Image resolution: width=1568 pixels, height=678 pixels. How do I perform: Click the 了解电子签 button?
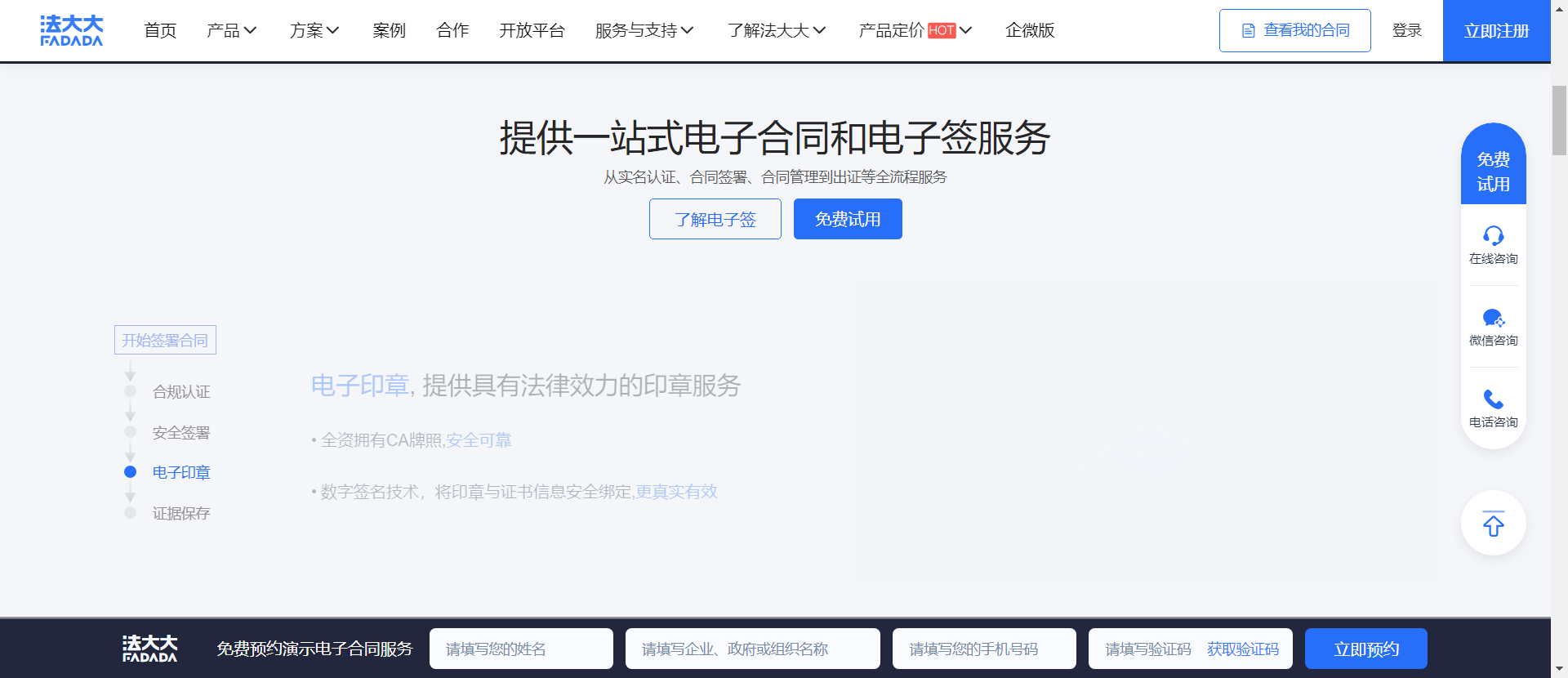pyautogui.click(x=715, y=219)
